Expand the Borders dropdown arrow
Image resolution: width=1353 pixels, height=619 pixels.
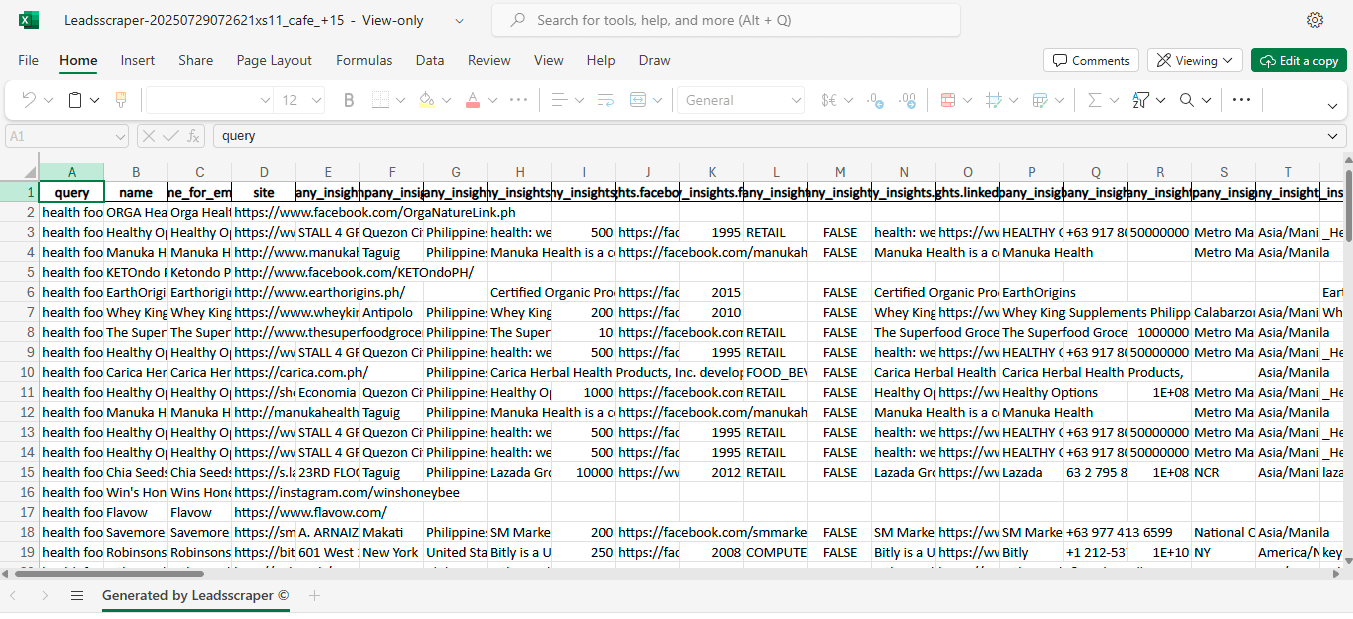point(401,100)
